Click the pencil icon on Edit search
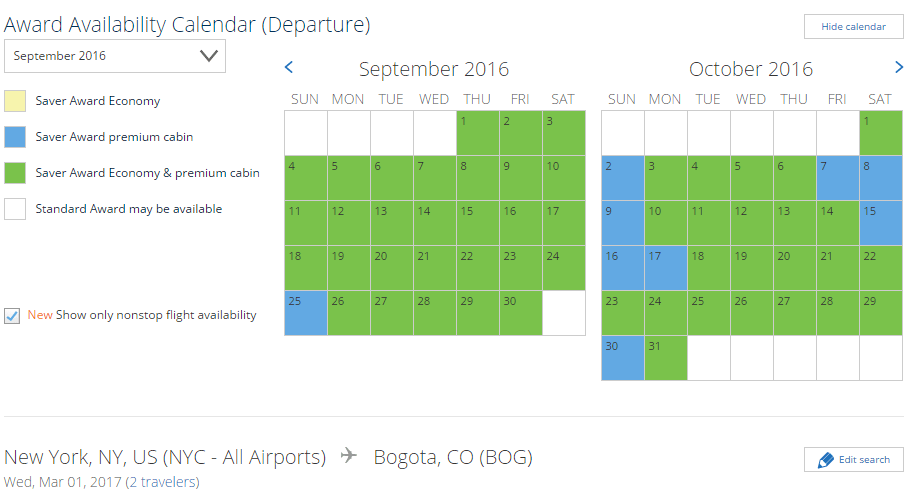 click(x=825, y=460)
